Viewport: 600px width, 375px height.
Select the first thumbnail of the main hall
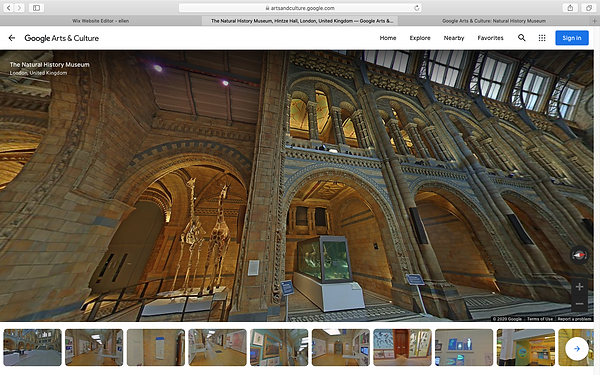33,347
